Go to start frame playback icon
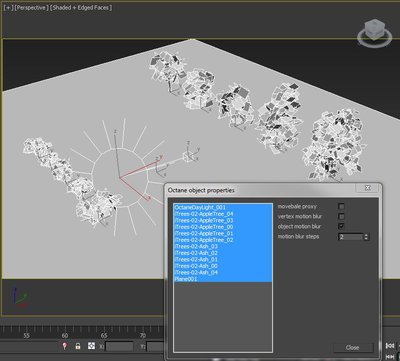This screenshot has width=400, height=361. click(389, 346)
